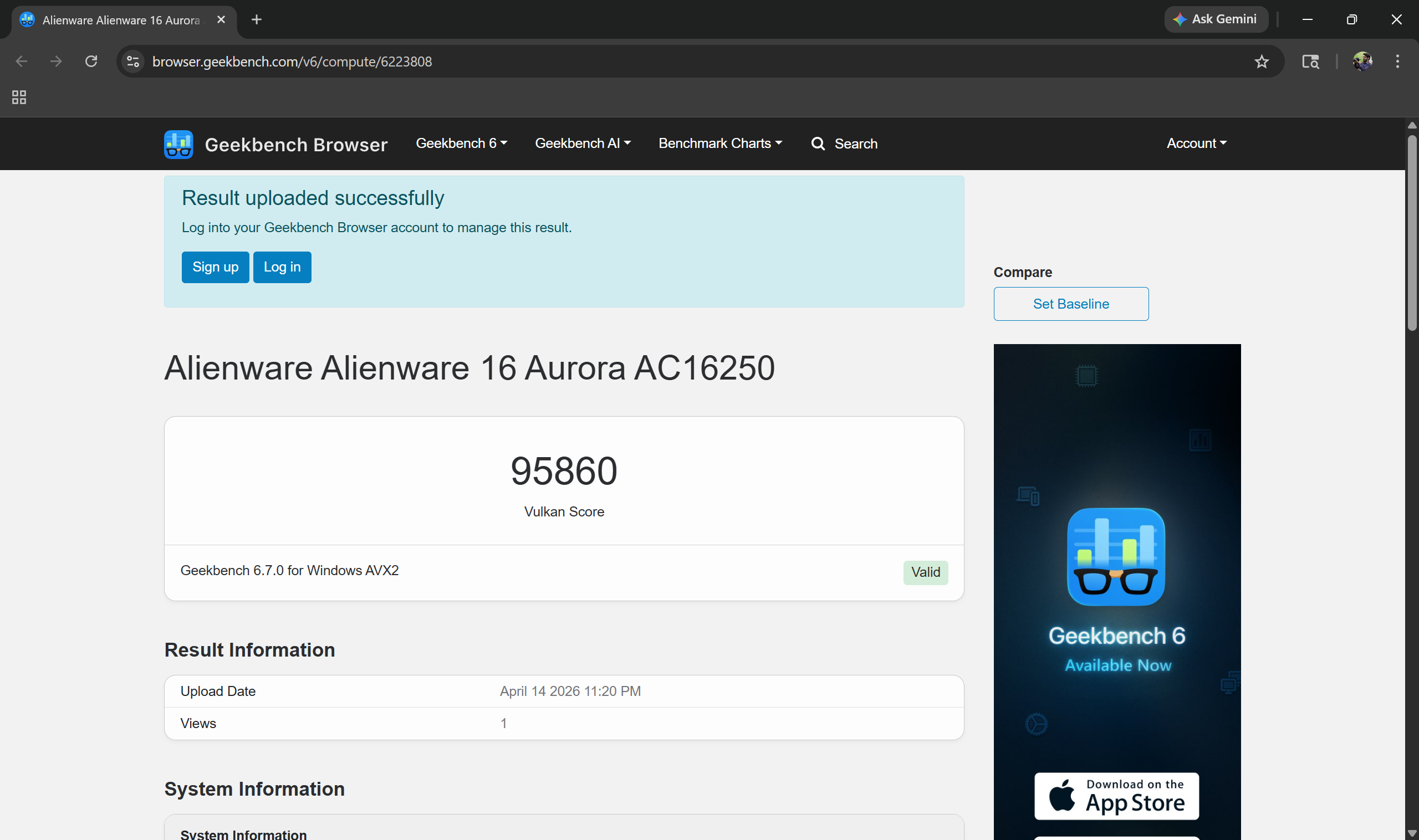Select the Alienware 16 Aurora tab
Image resolution: width=1419 pixels, height=840 pixels.
tap(121, 20)
